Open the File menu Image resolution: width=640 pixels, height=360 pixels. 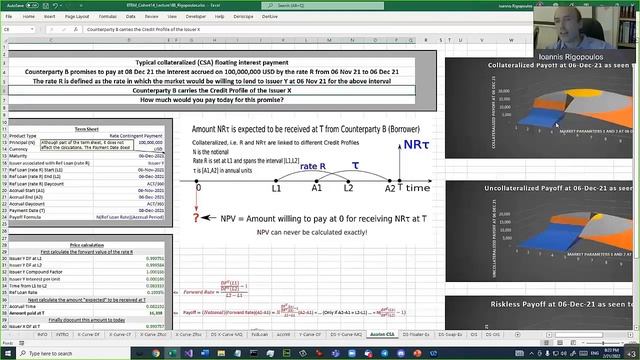coord(9,17)
